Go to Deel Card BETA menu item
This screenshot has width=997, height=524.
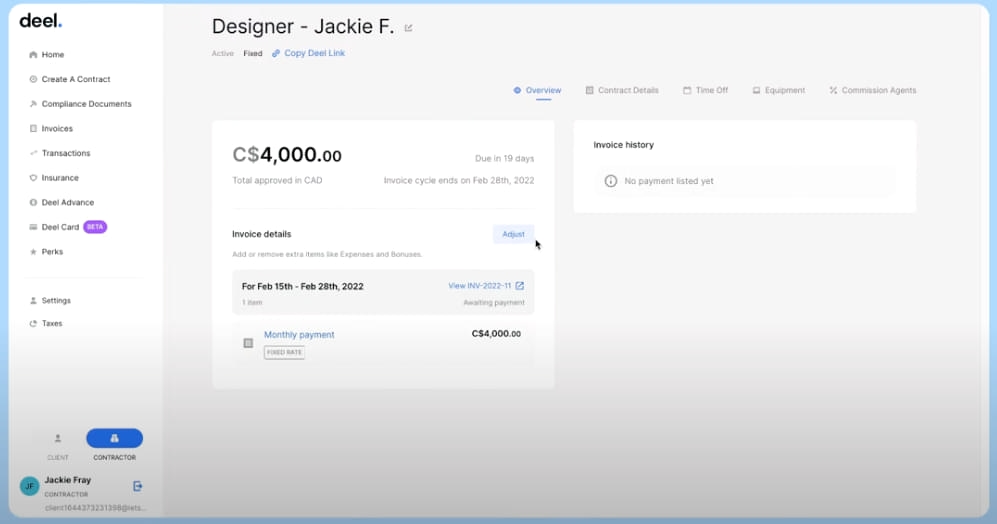67,227
